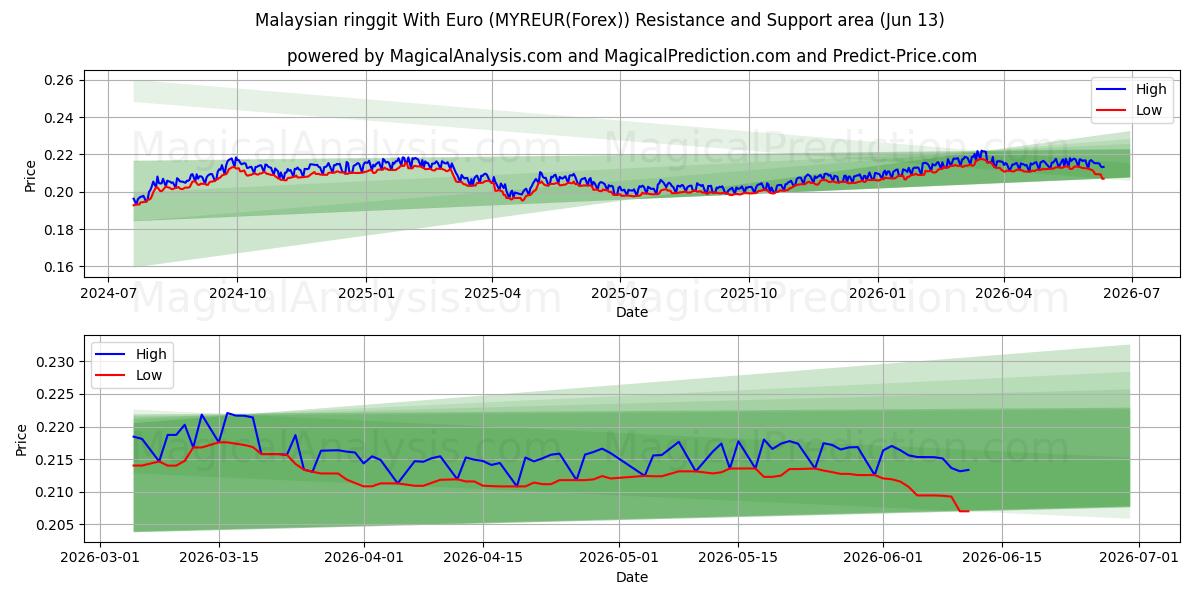Click the 2025-07 date tick

619,294
